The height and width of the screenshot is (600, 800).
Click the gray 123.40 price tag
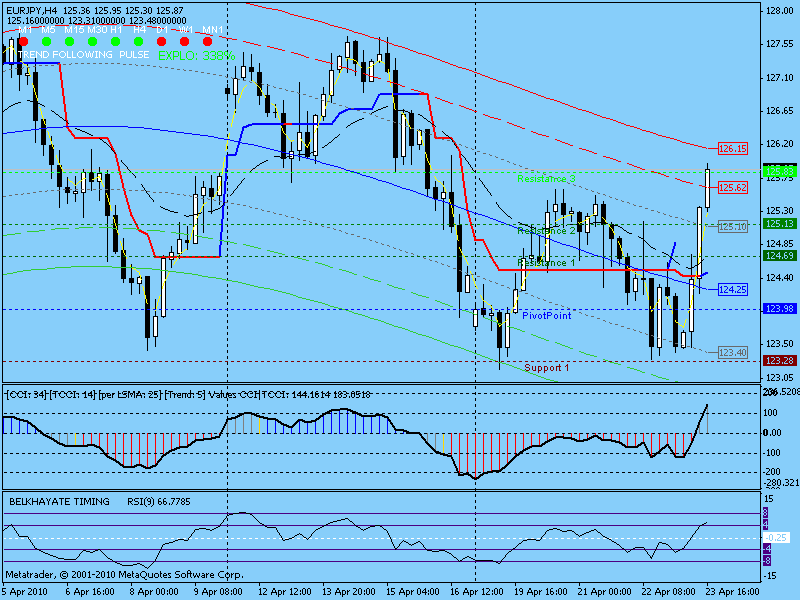click(x=733, y=352)
